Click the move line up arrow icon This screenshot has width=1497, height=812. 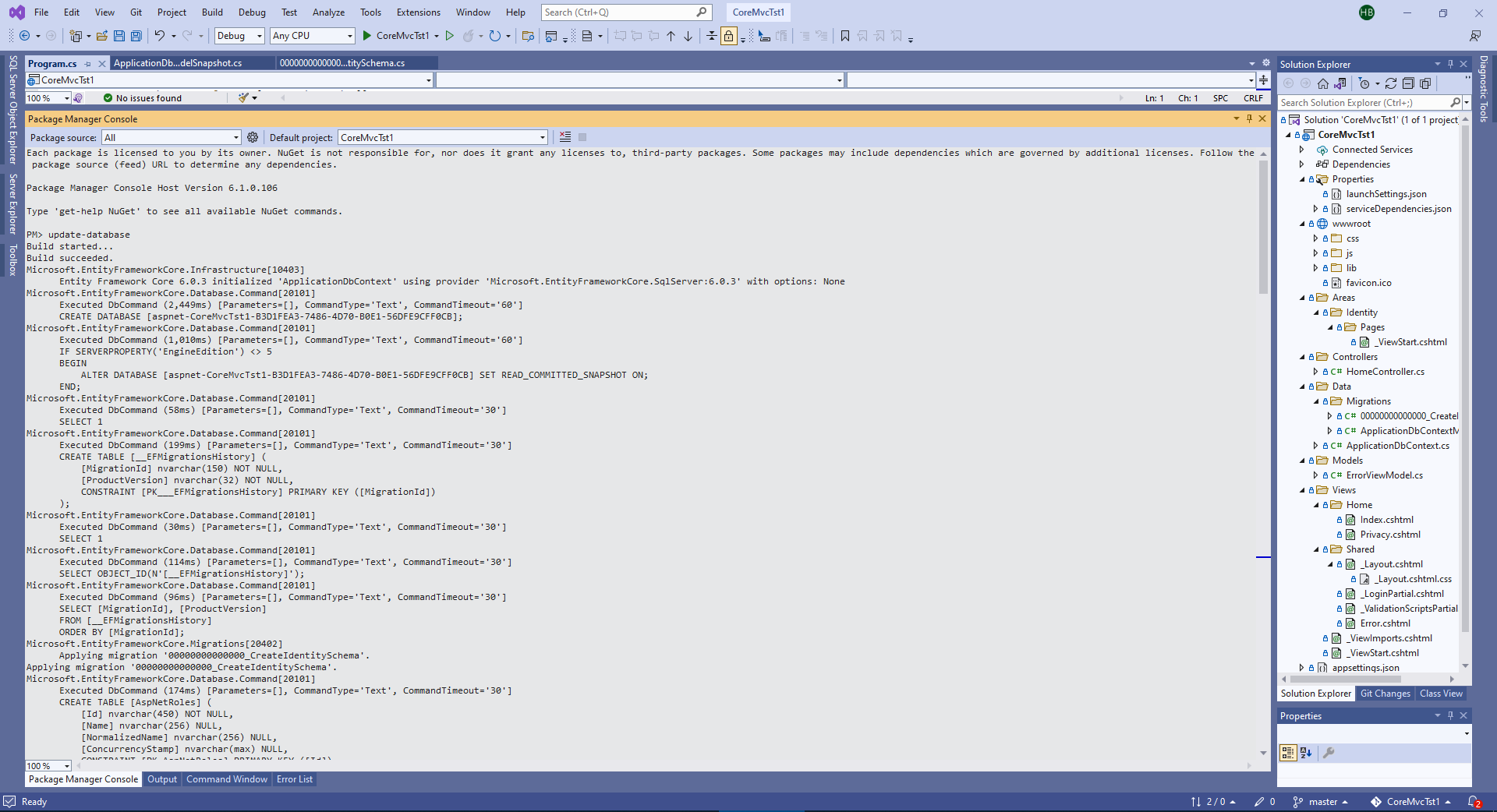coord(671,36)
